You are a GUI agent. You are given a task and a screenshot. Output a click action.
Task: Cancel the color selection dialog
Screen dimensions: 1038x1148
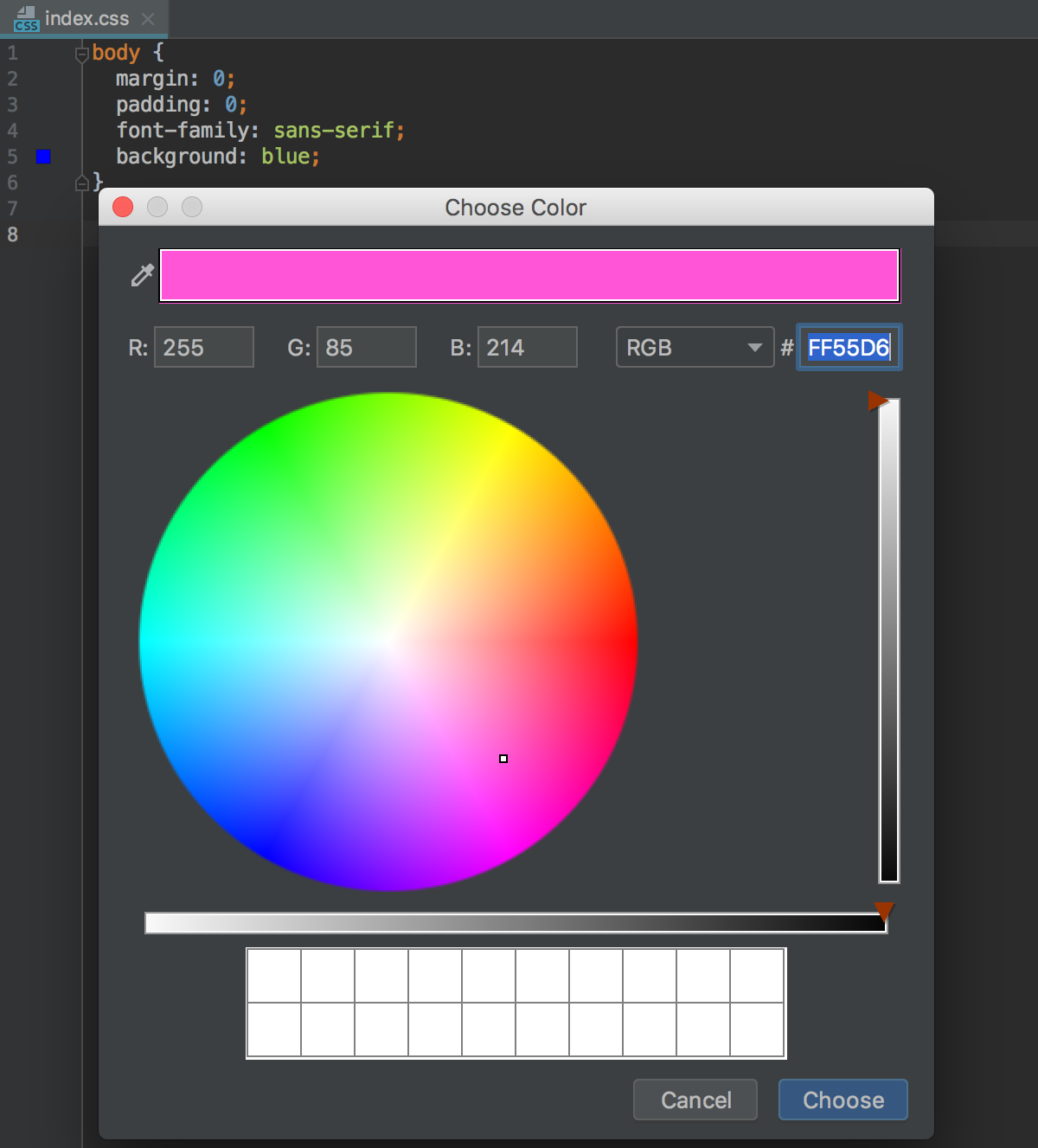pos(695,1100)
